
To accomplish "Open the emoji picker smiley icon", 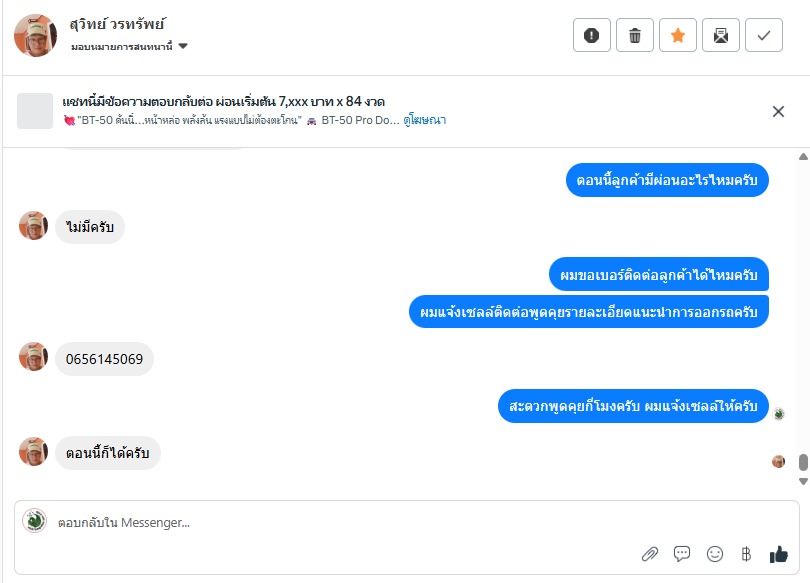I will coord(714,553).
